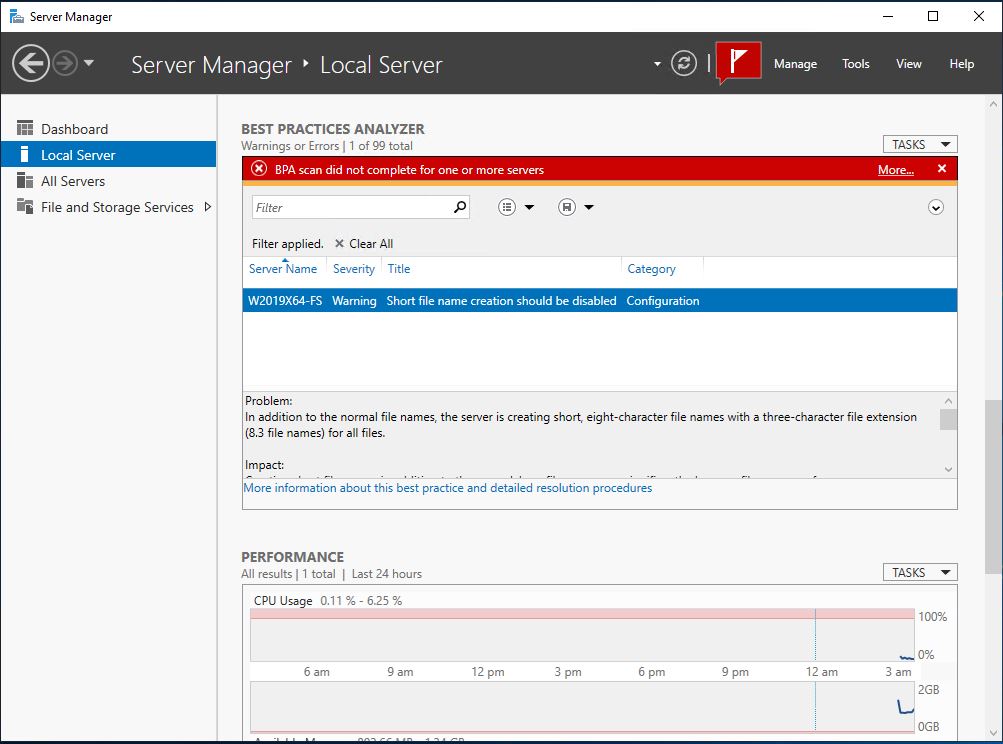The height and width of the screenshot is (744, 1003).
Task: Click the File and Storage Services icon
Action: (x=25, y=206)
